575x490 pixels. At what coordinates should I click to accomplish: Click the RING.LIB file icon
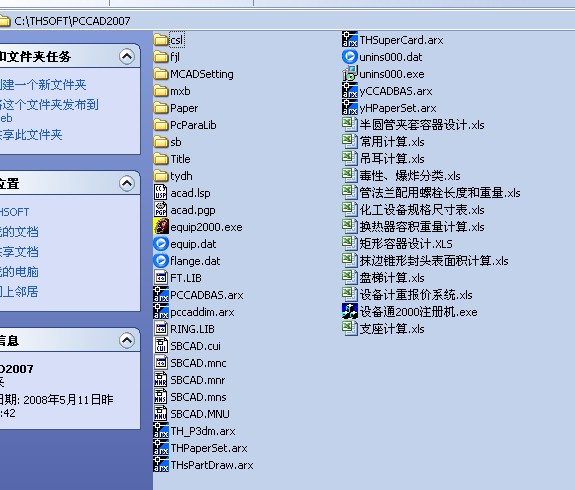(x=161, y=329)
